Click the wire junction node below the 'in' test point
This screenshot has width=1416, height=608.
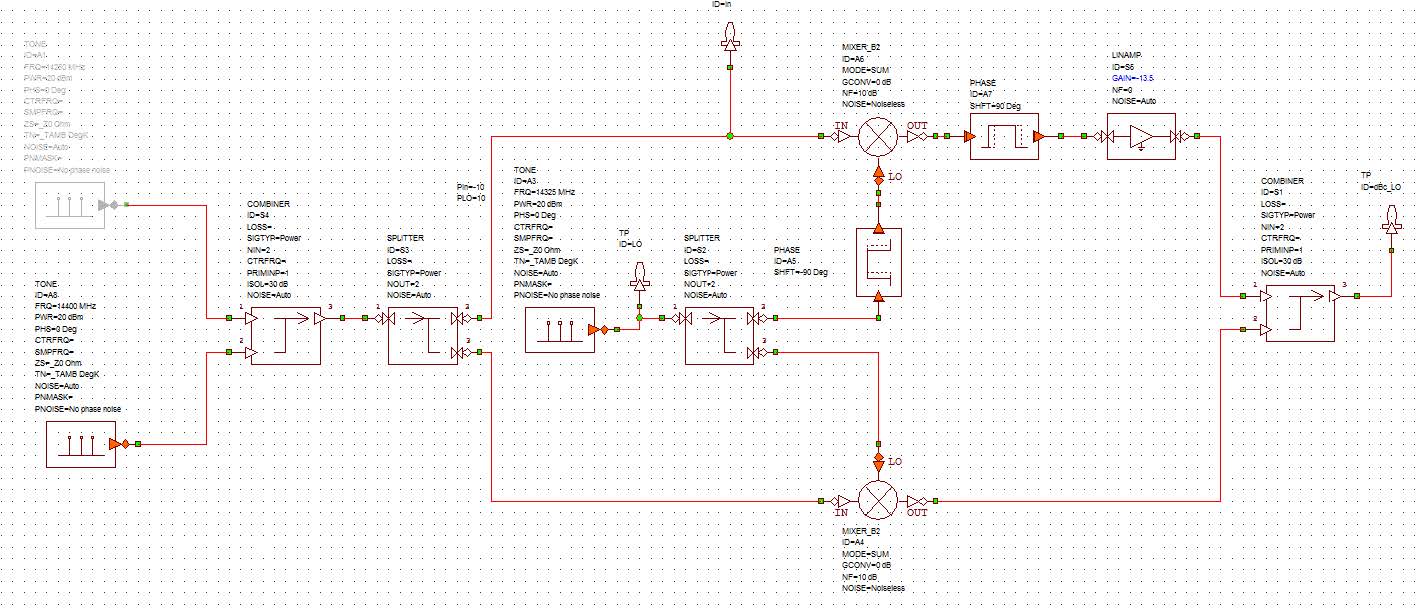pyautogui.click(x=731, y=136)
